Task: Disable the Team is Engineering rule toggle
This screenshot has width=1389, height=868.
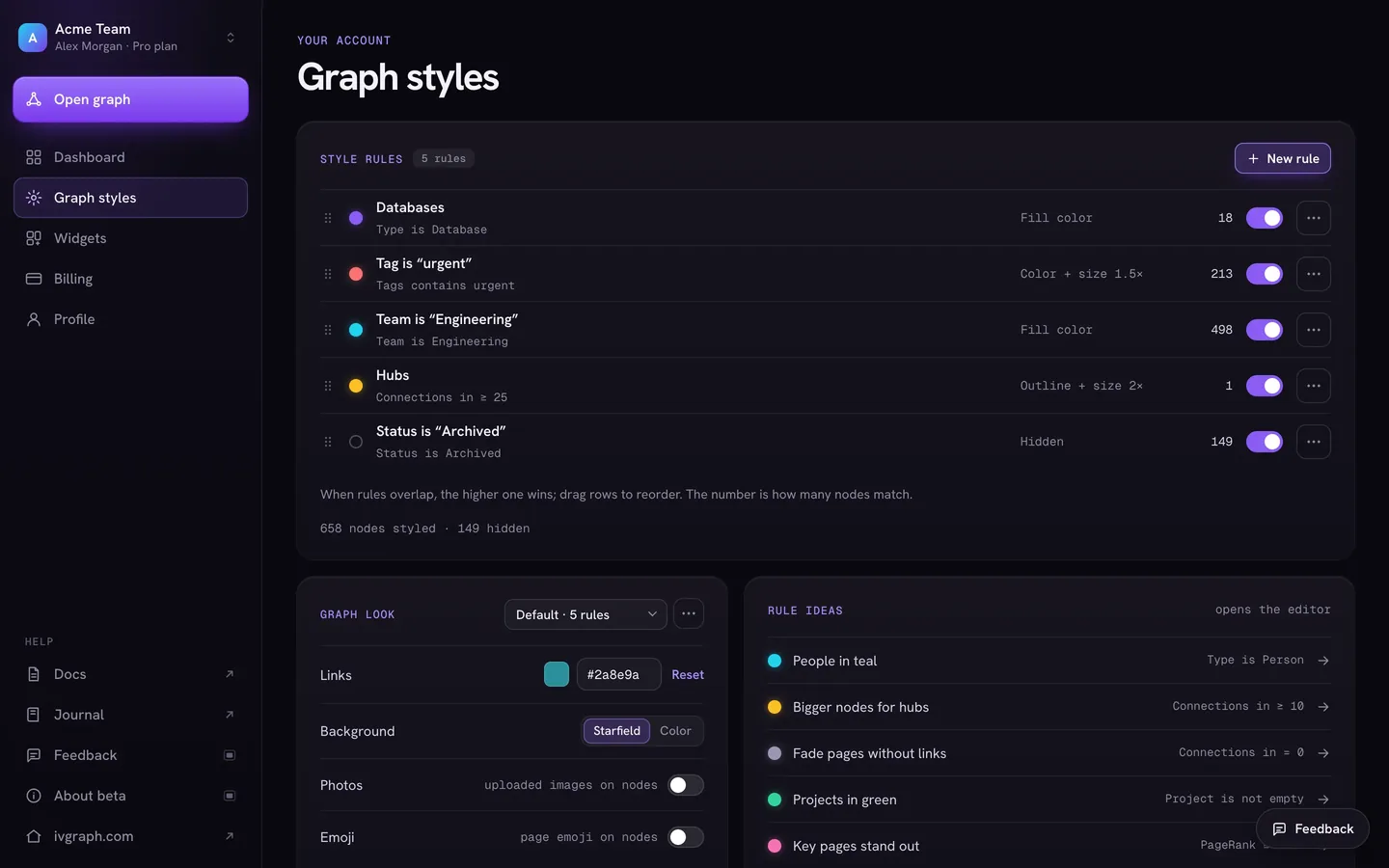Action: pyautogui.click(x=1265, y=330)
